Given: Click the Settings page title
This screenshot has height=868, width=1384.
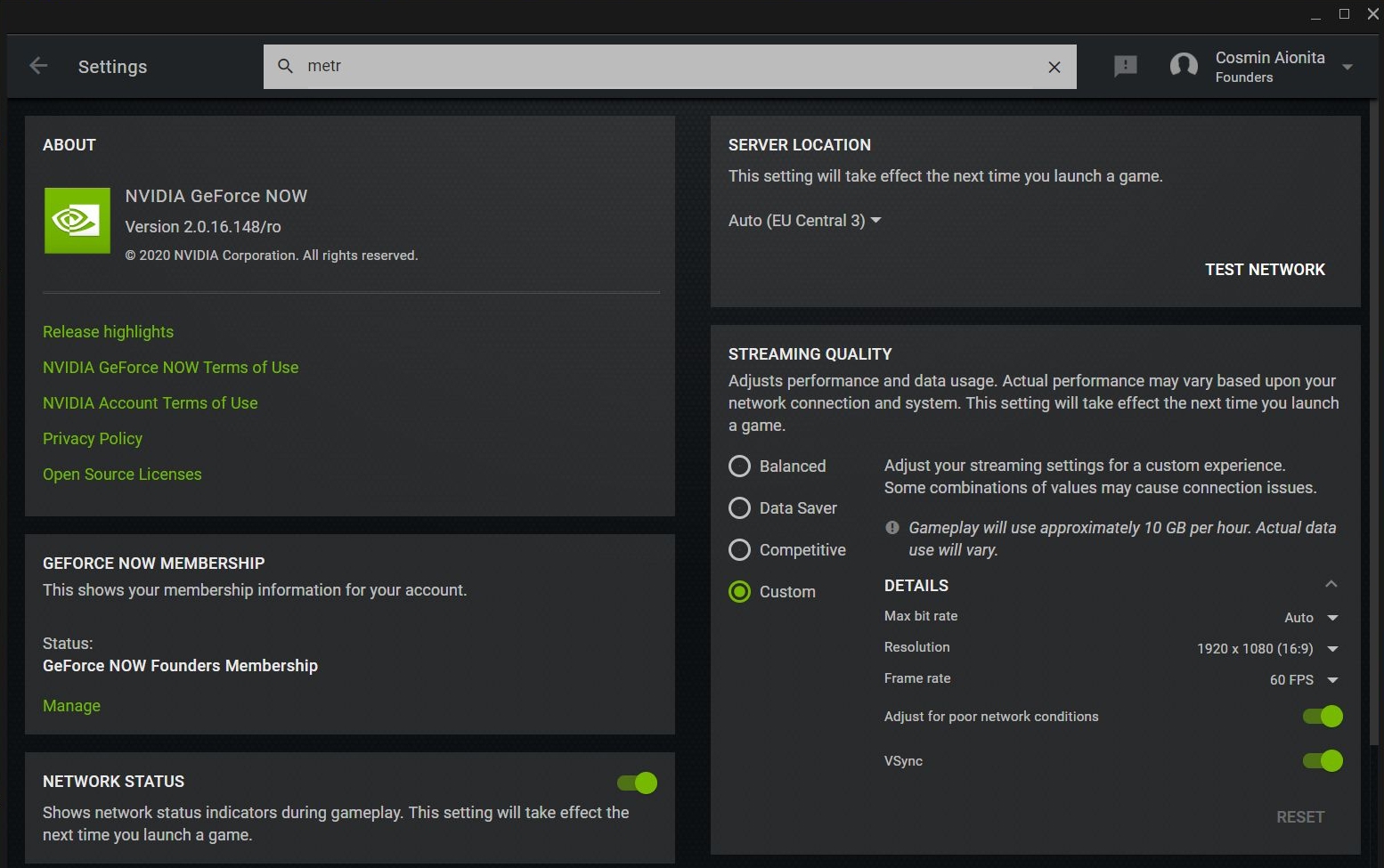Looking at the screenshot, I should point(112,67).
